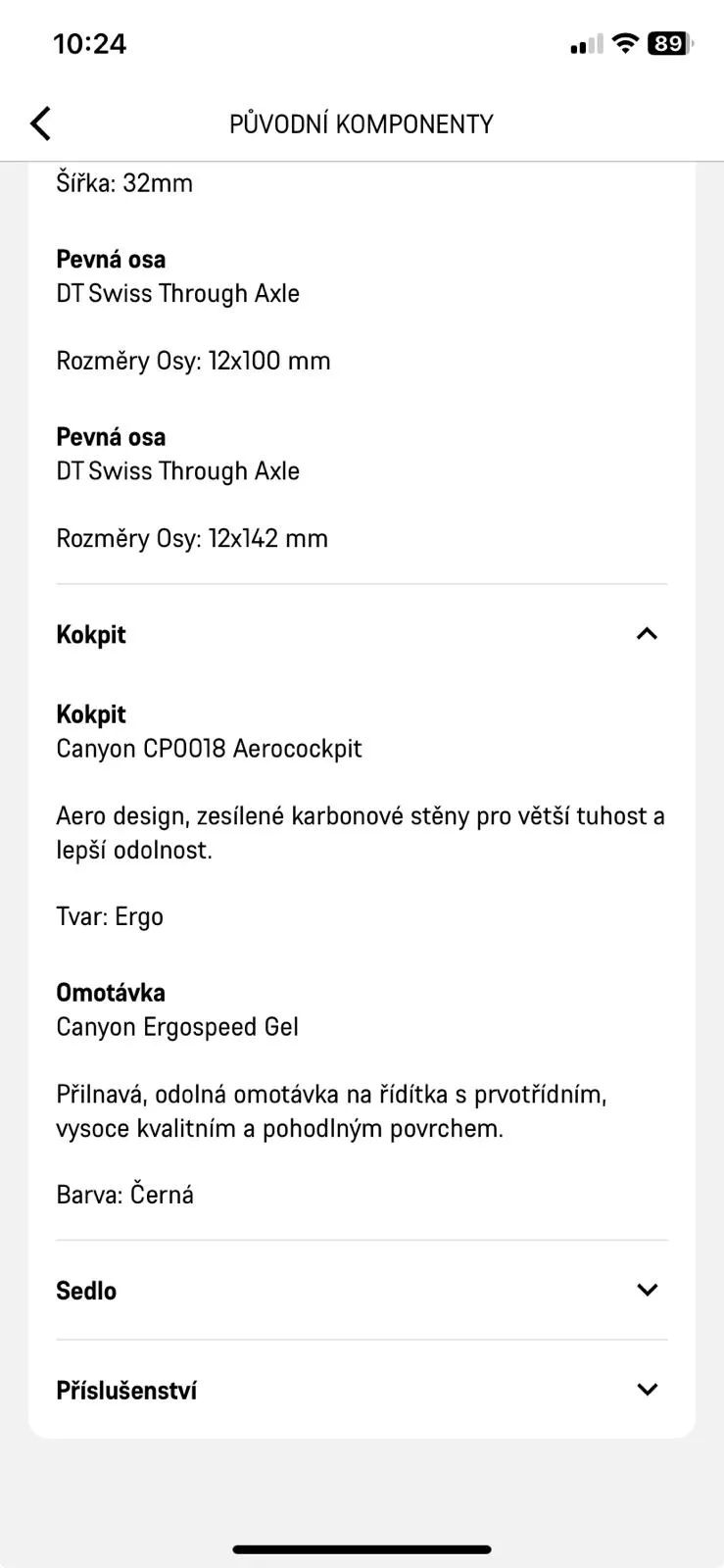This screenshot has height=1568, width=724.
Task: Tap the 10:24 clock in status bar
Action: coord(89,44)
